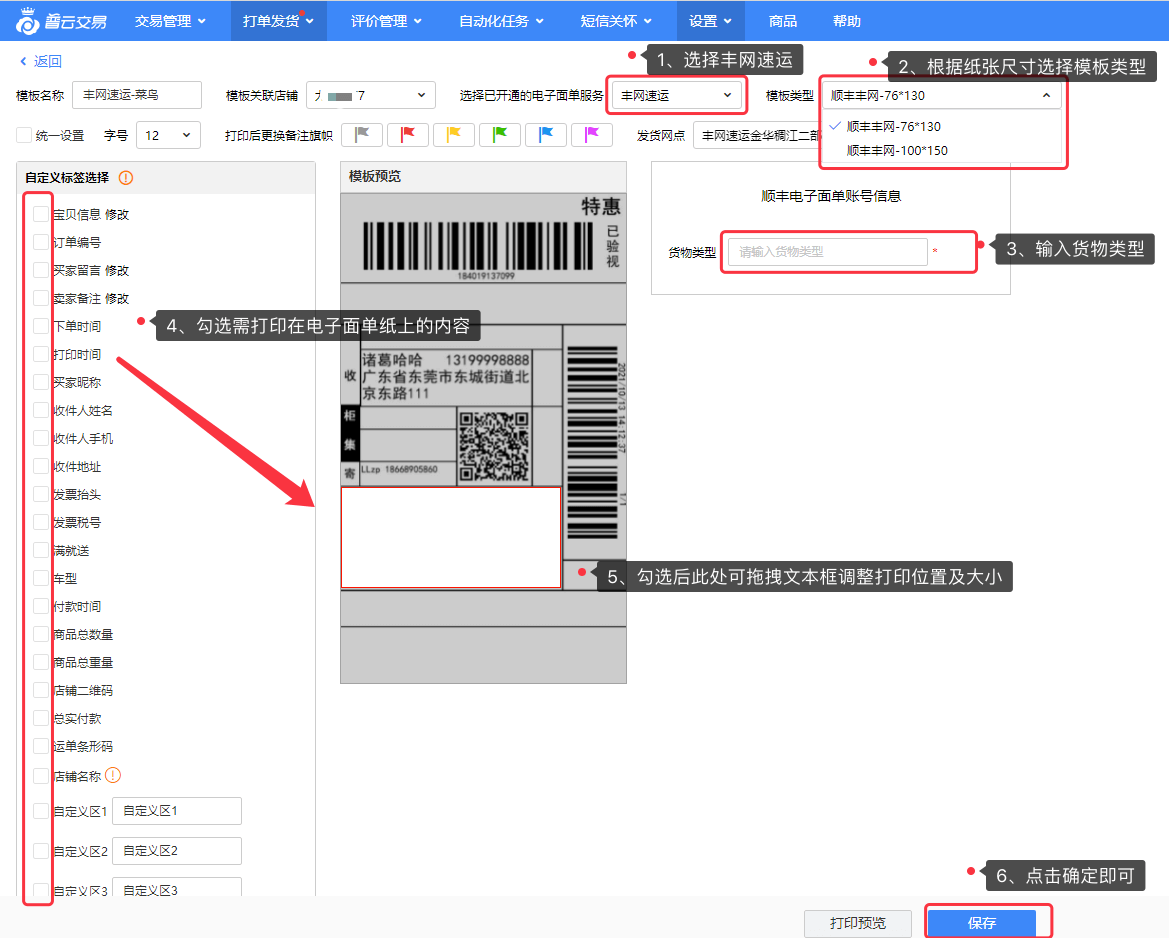Click the 自定义区1 text field
Screen dimensions: 1169x938
coord(177,811)
